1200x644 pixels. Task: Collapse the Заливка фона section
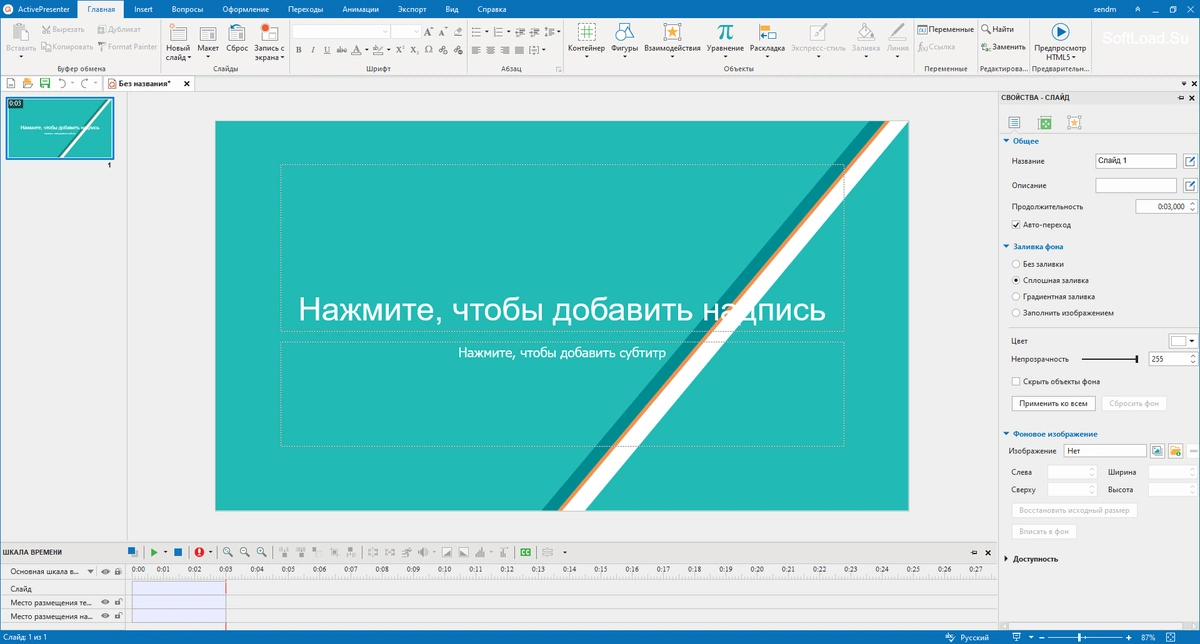1006,246
